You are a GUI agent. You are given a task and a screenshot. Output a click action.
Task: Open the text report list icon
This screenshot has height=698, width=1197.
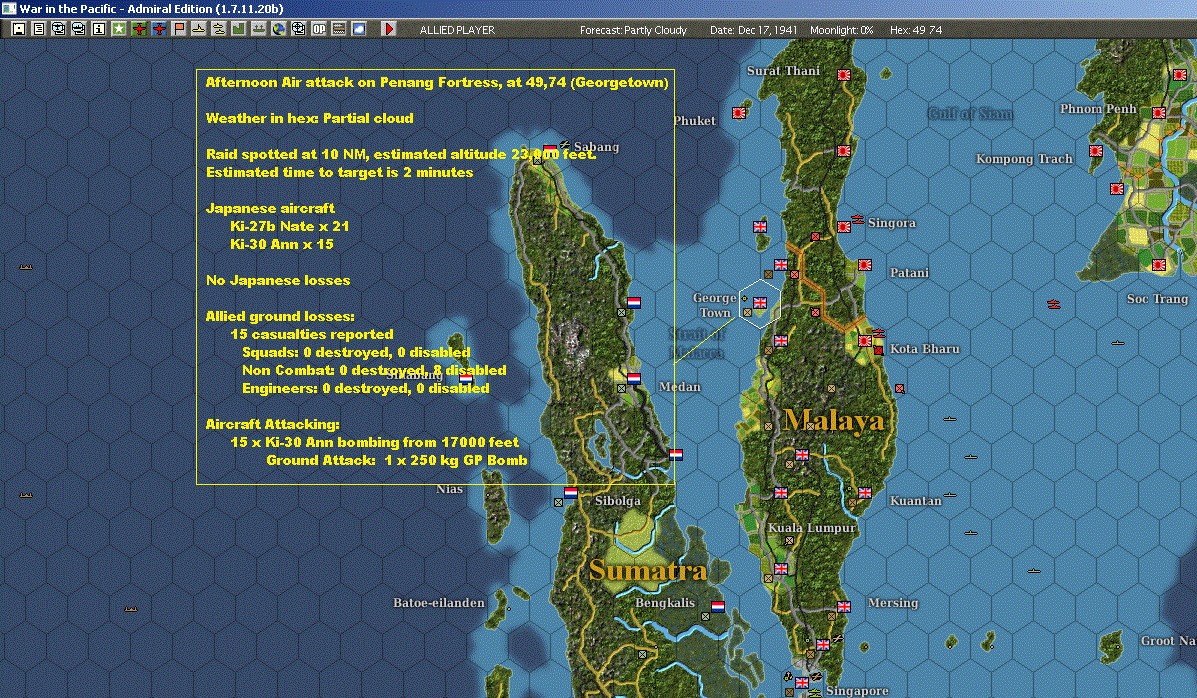(39, 29)
